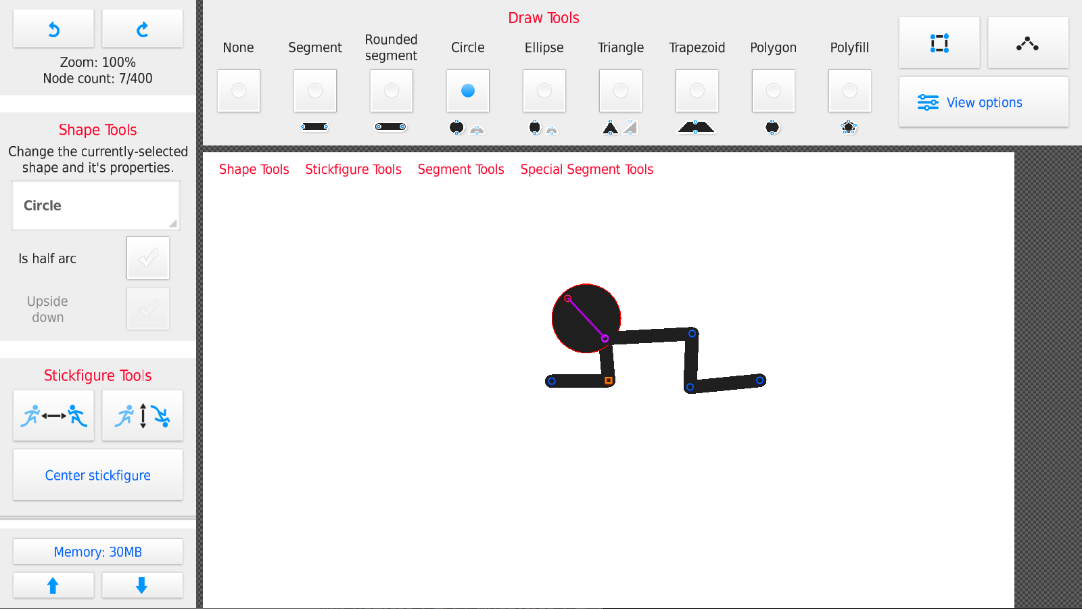
Task: Click the Node count: 7/400 text
Action: coord(98,78)
